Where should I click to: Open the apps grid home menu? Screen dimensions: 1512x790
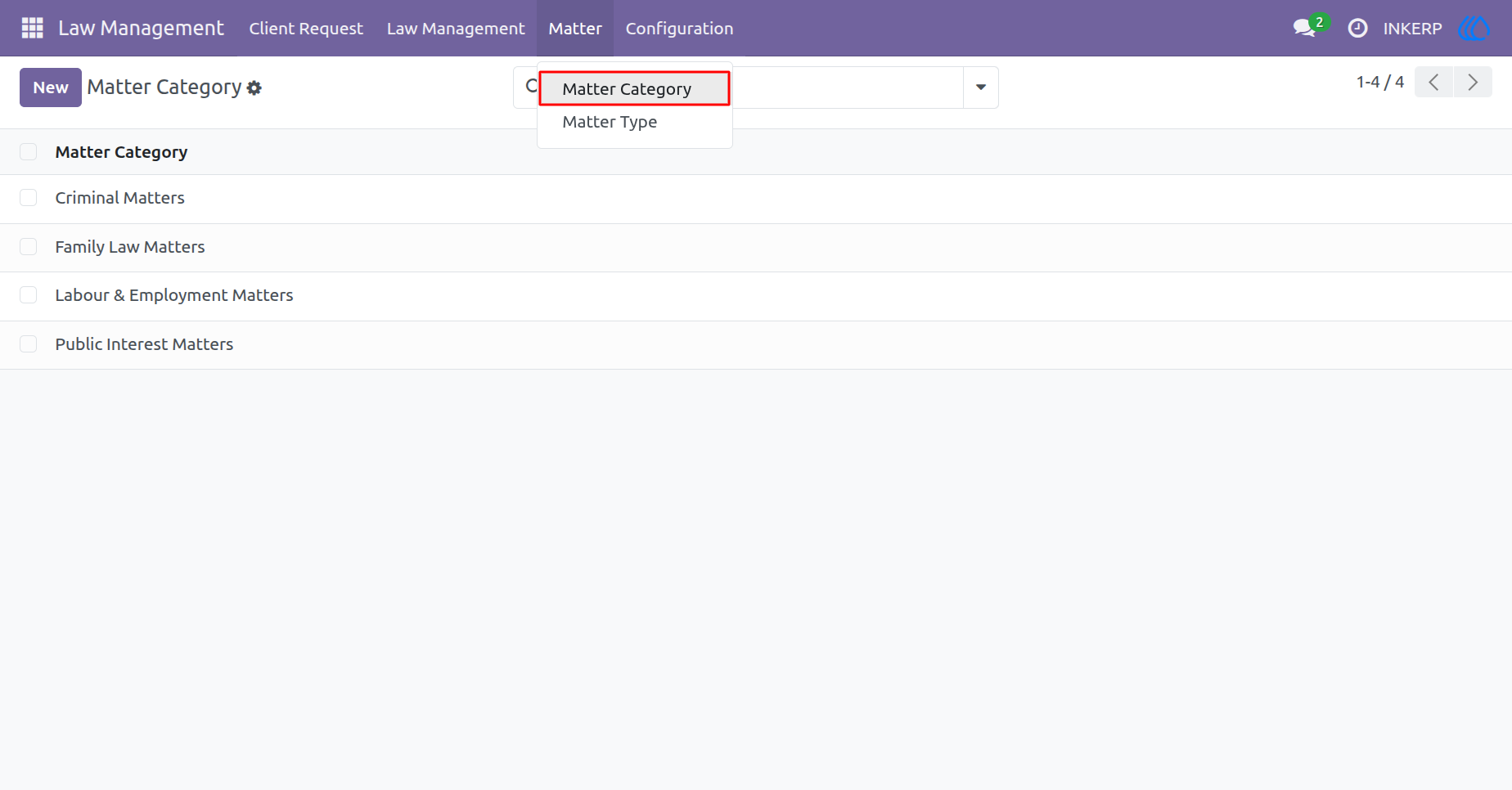click(x=32, y=28)
